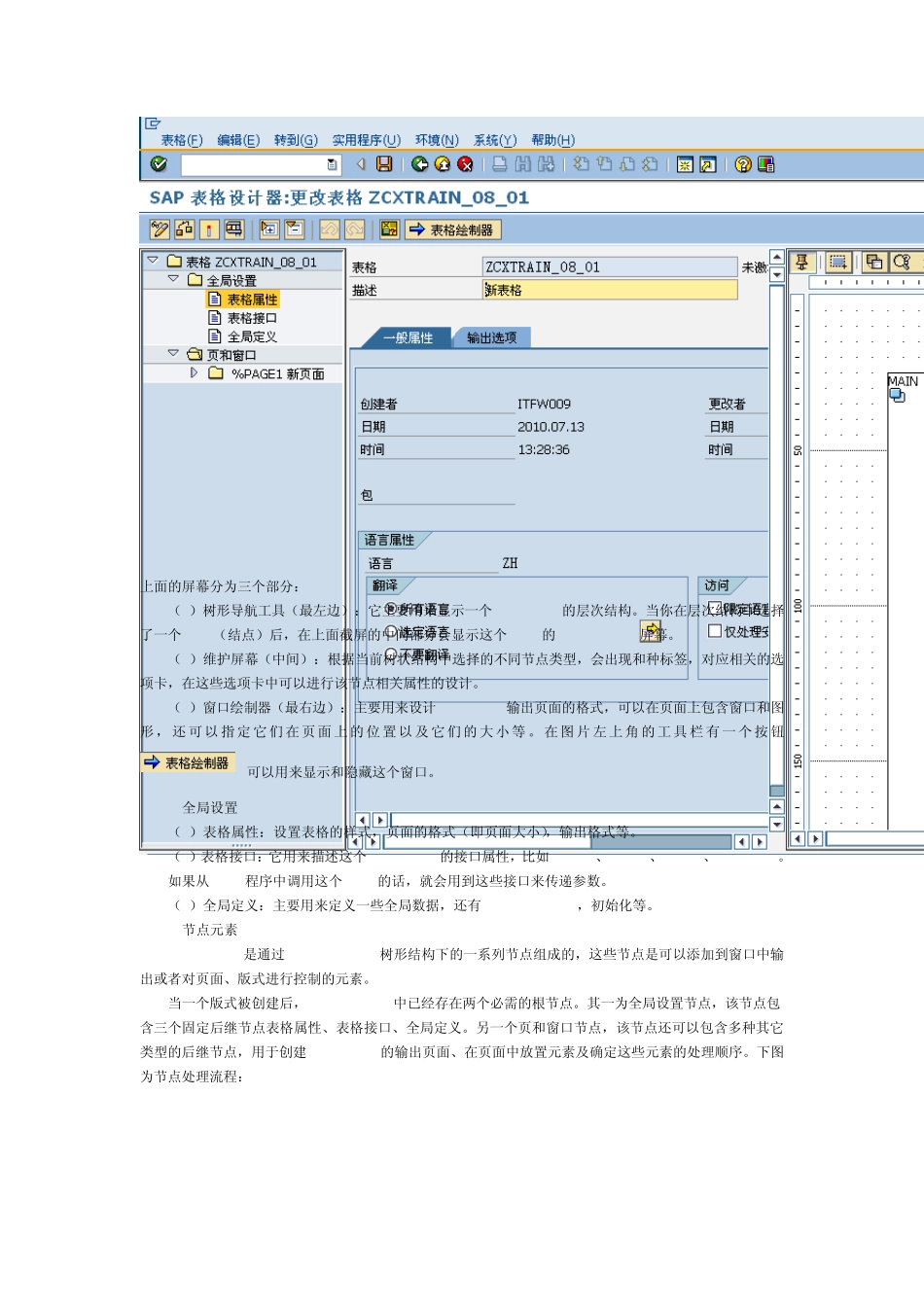Open the 表格(F) menu
Image resolution: width=924 pixels, height=1307 pixels.
182,140
